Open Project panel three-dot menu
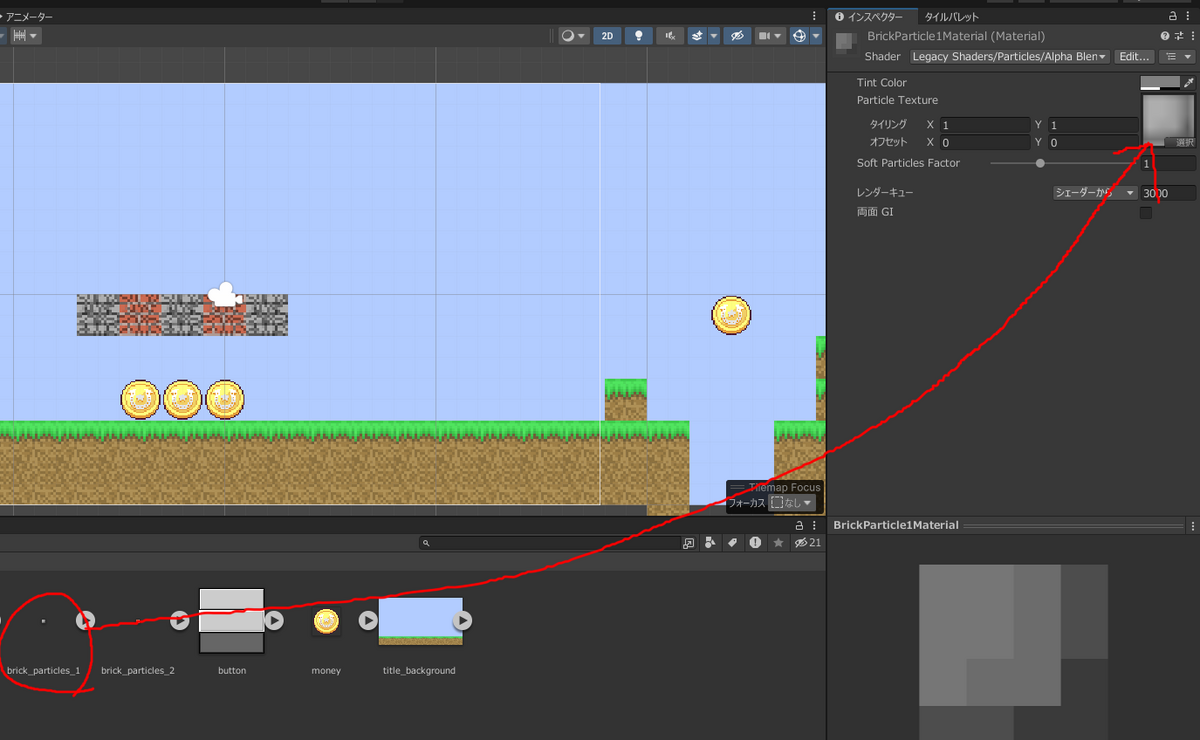1200x740 pixels. coord(815,525)
